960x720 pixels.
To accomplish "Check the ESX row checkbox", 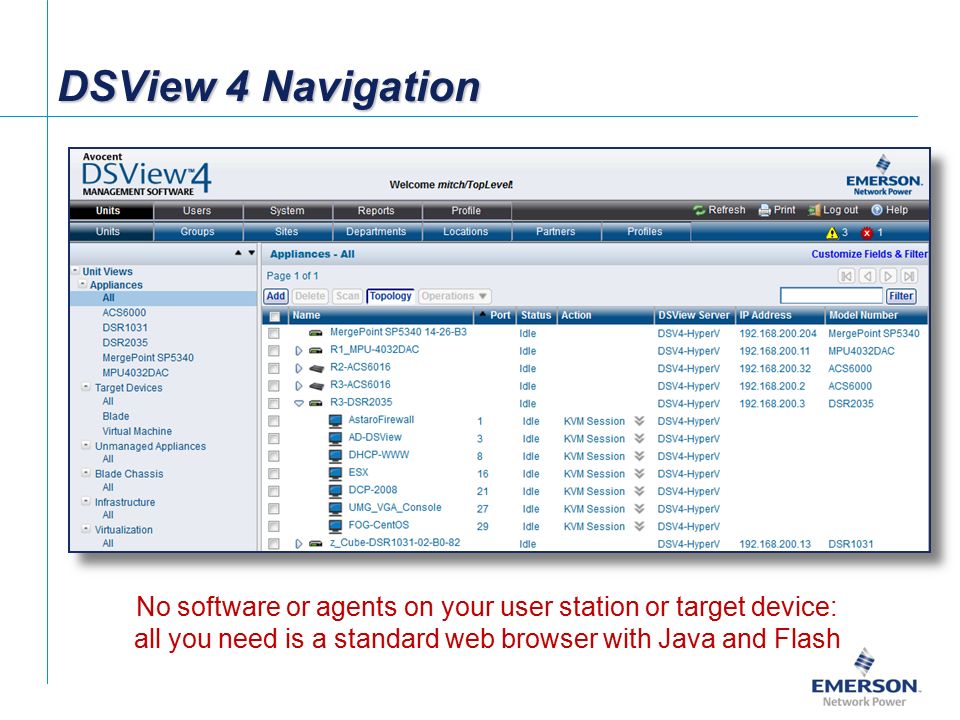I will point(274,474).
